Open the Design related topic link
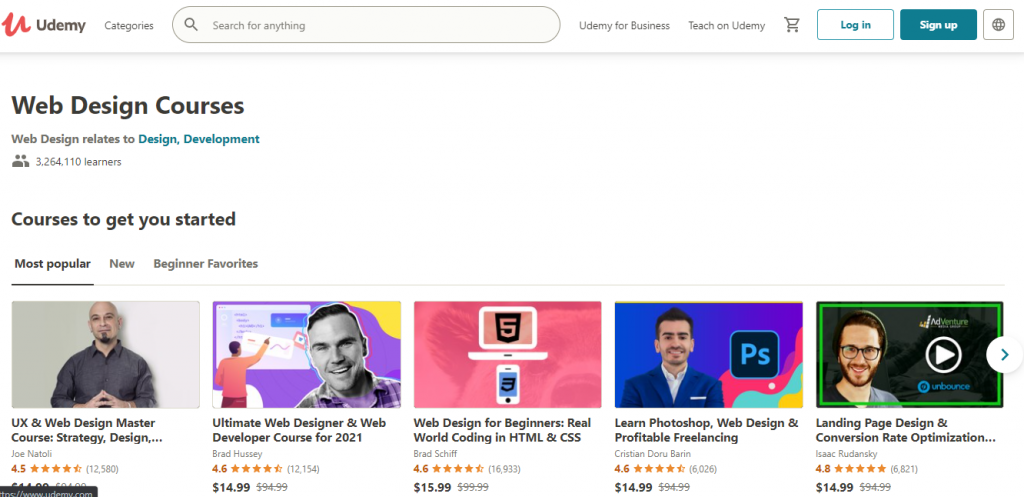This screenshot has height=497, width=1024. 159,139
